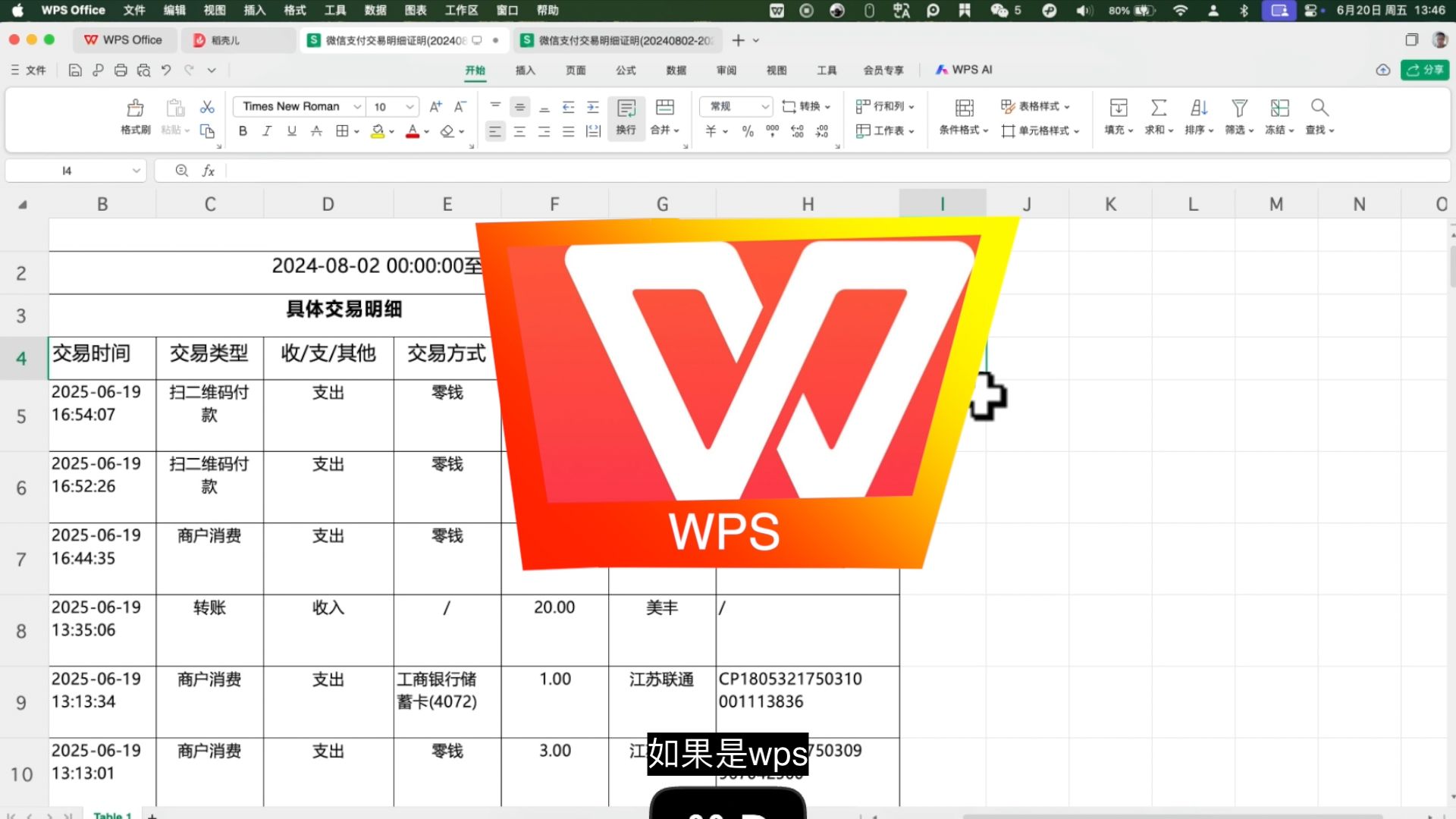
Task: Open the Clear (eraser) formatting icon
Action: [447, 131]
